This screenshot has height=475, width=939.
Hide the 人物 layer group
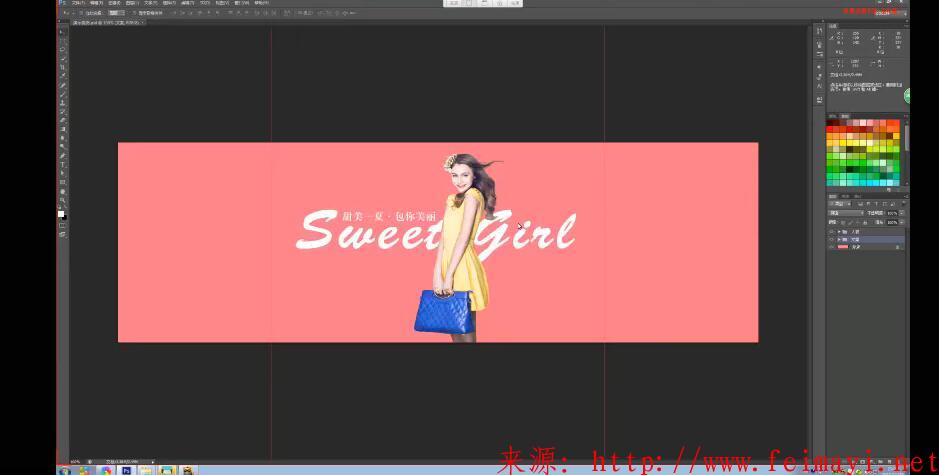tap(830, 231)
